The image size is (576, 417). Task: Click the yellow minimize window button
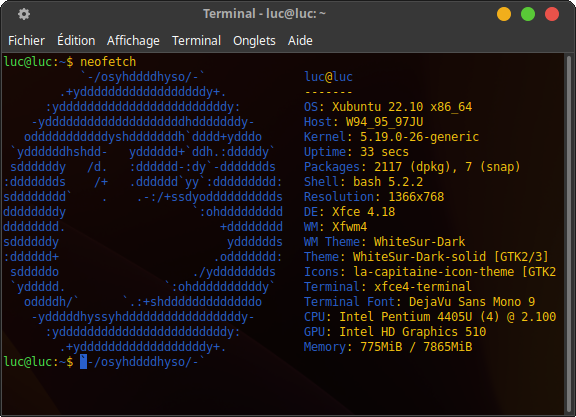point(504,14)
